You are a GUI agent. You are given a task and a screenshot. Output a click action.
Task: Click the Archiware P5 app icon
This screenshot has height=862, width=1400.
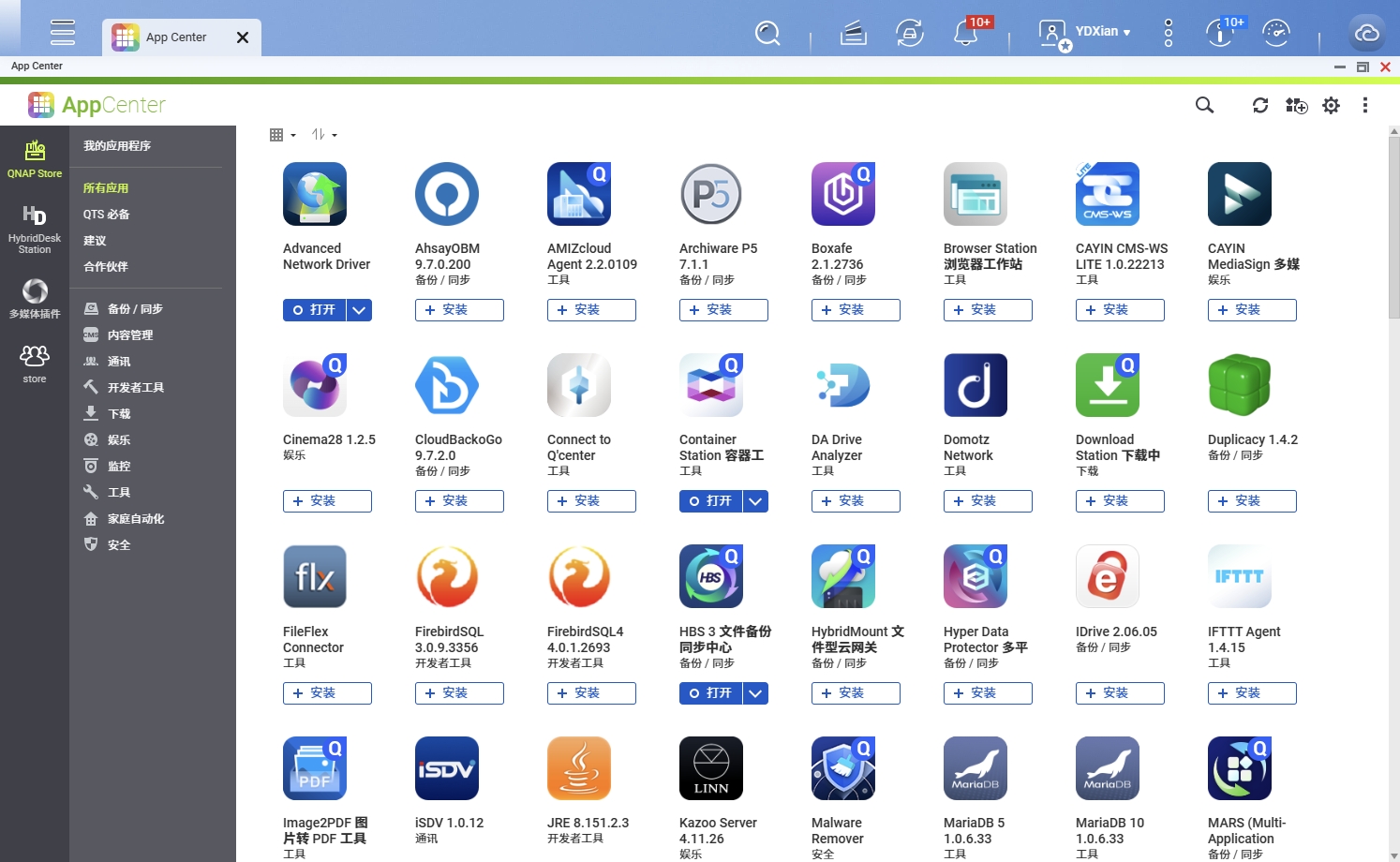711,194
